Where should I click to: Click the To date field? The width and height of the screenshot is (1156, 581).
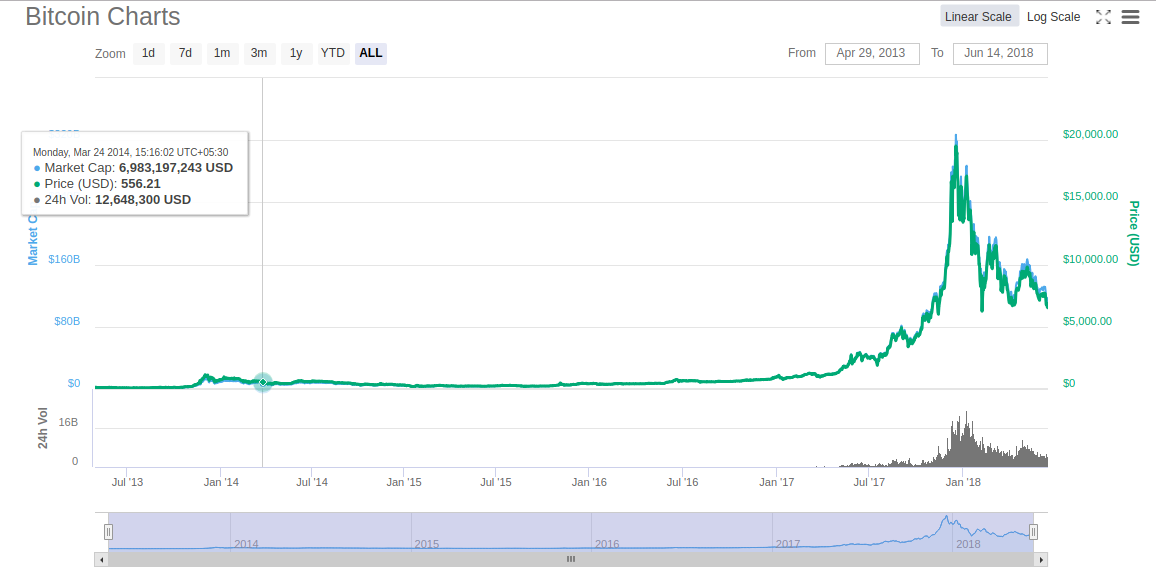click(1000, 53)
